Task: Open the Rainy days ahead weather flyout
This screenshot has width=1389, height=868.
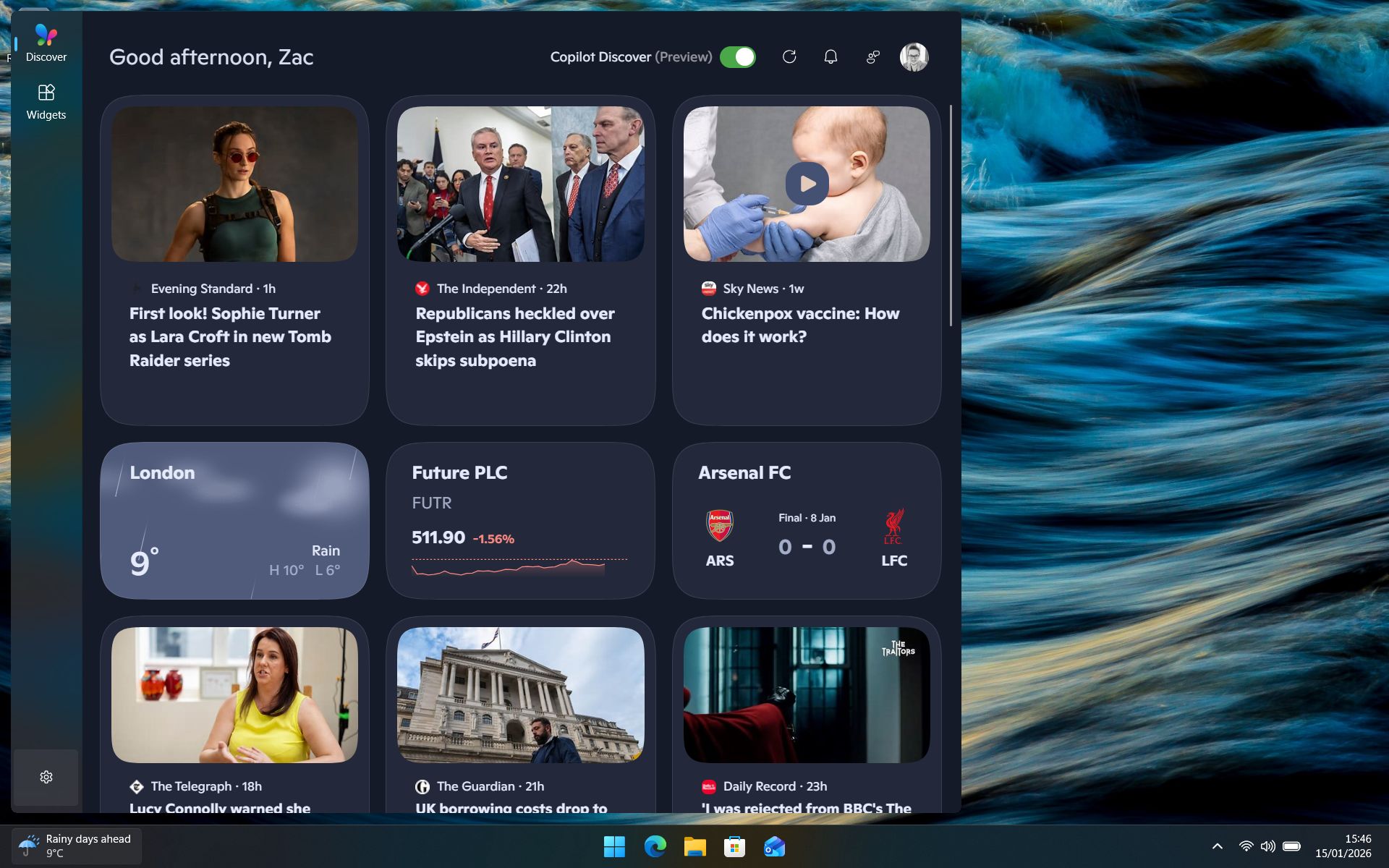Action: tap(76, 845)
